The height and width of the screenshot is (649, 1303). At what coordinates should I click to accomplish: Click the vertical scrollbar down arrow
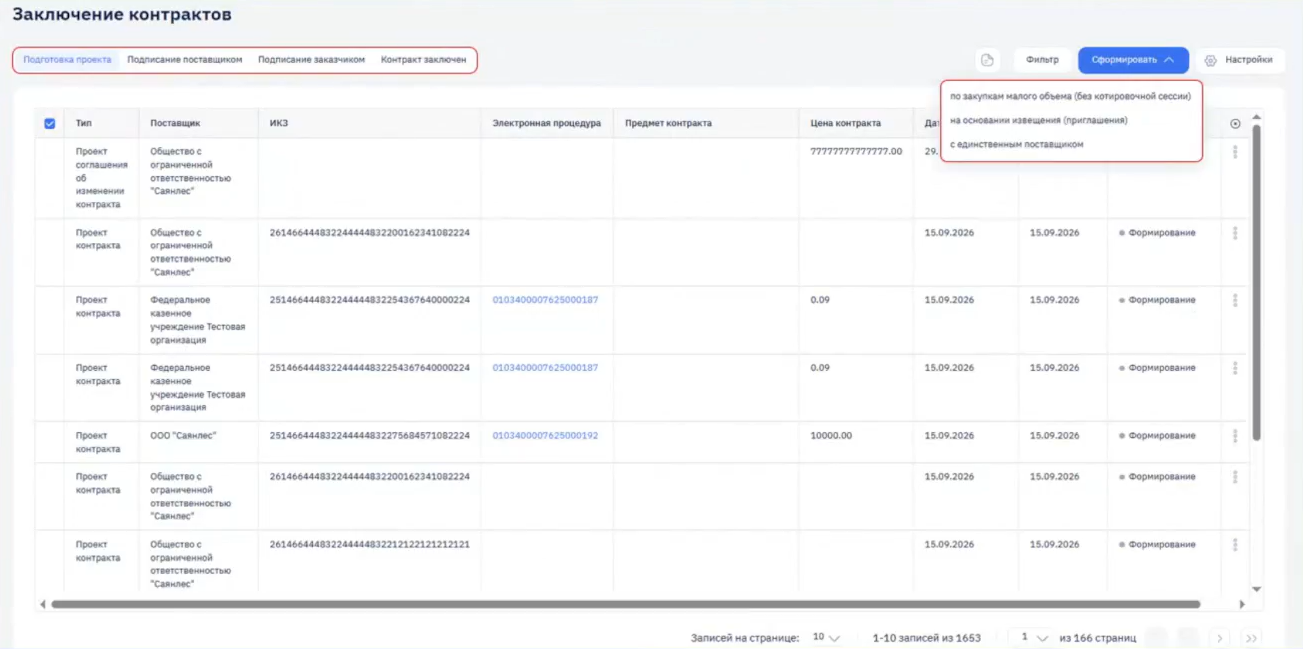tap(1257, 589)
